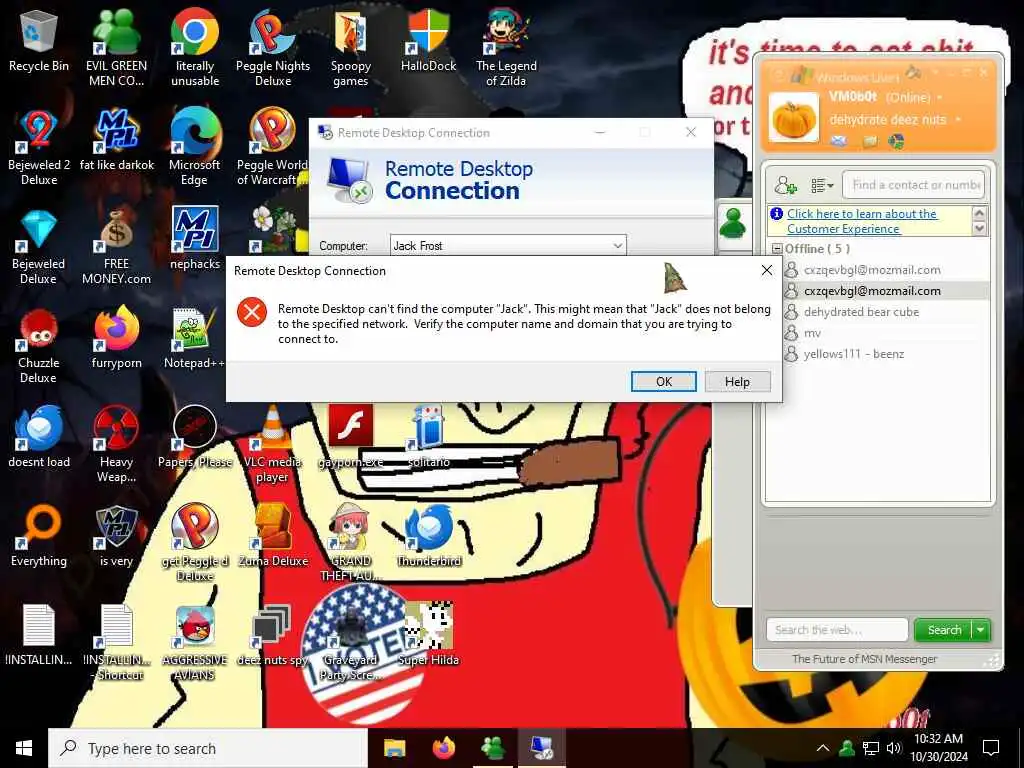Open the Chuzzle Deluxe desktop icon
The width and height of the screenshot is (1024, 768).
tap(39, 346)
